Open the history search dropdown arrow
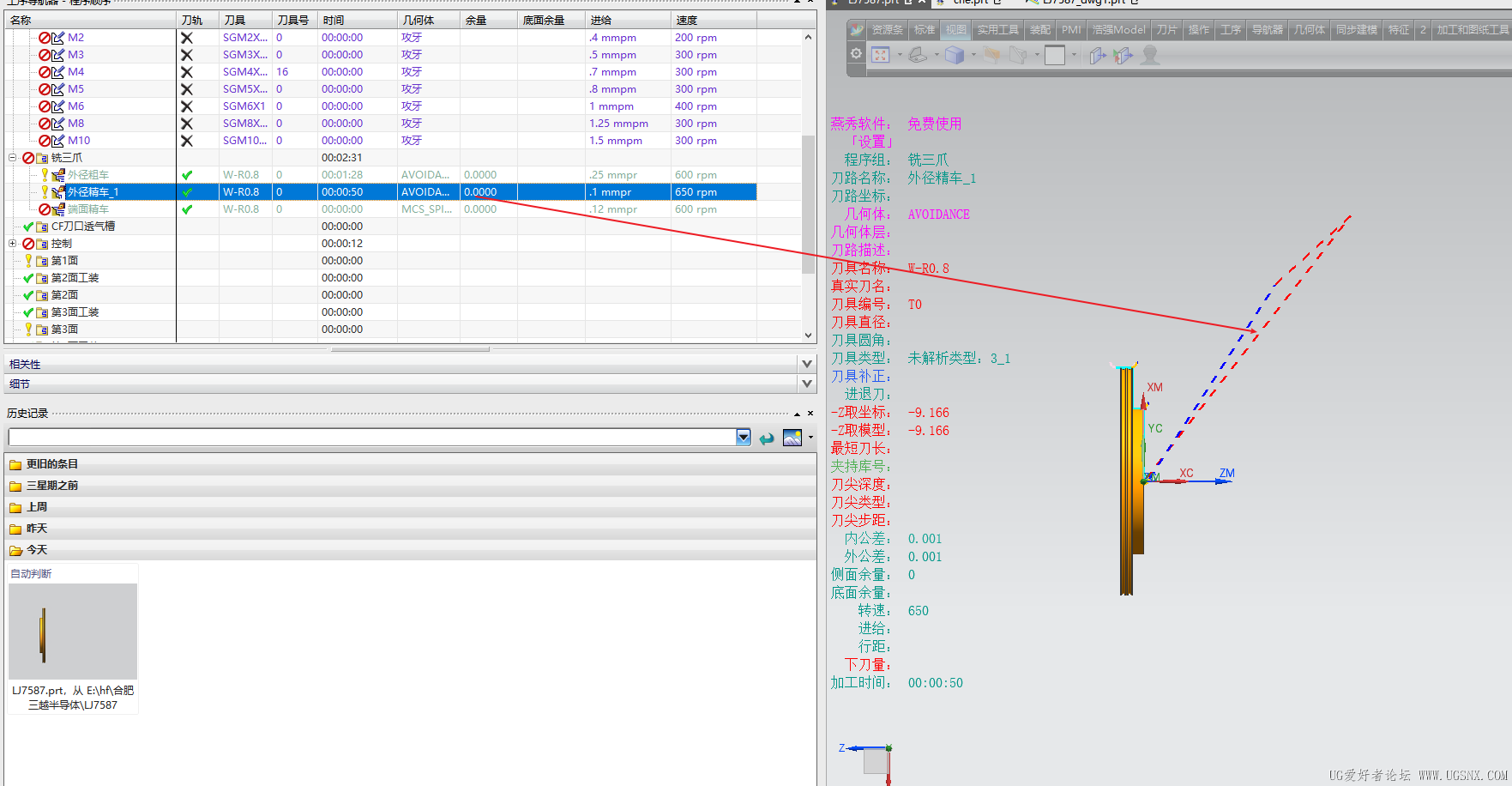1512x786 pixels. [744, 438]
